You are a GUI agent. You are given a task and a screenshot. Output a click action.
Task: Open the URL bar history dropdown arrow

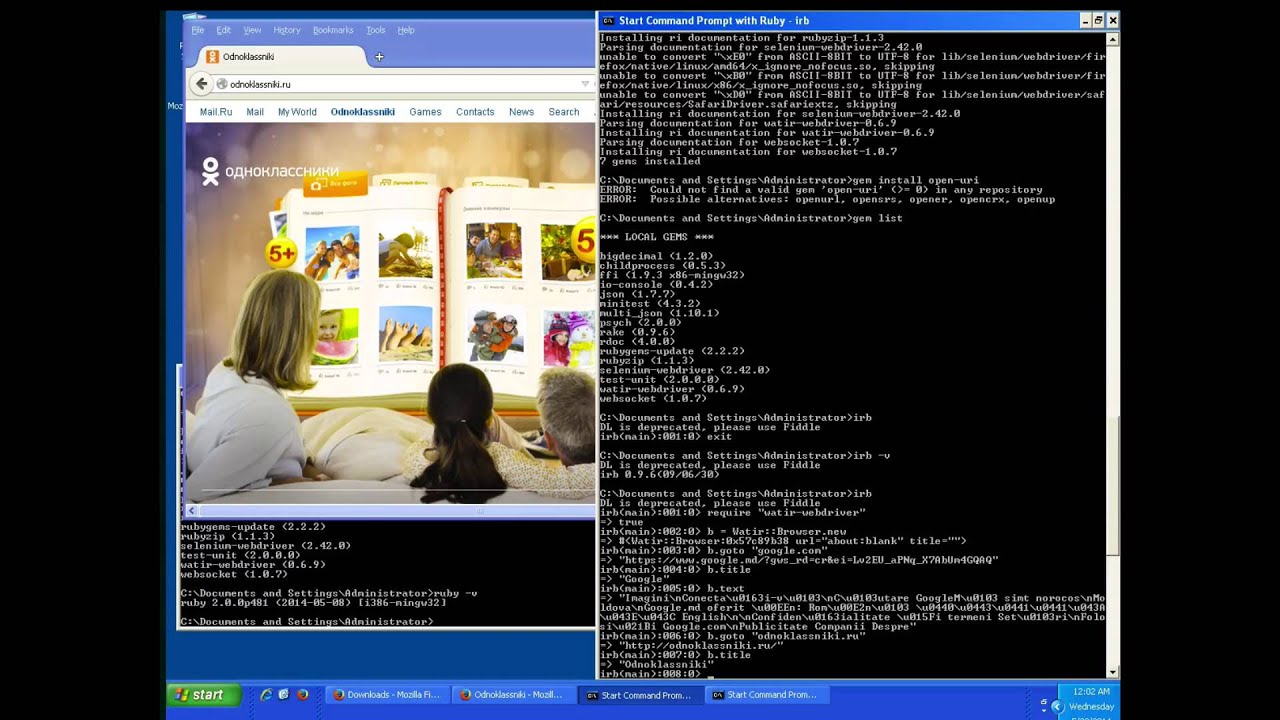point(585,84)
